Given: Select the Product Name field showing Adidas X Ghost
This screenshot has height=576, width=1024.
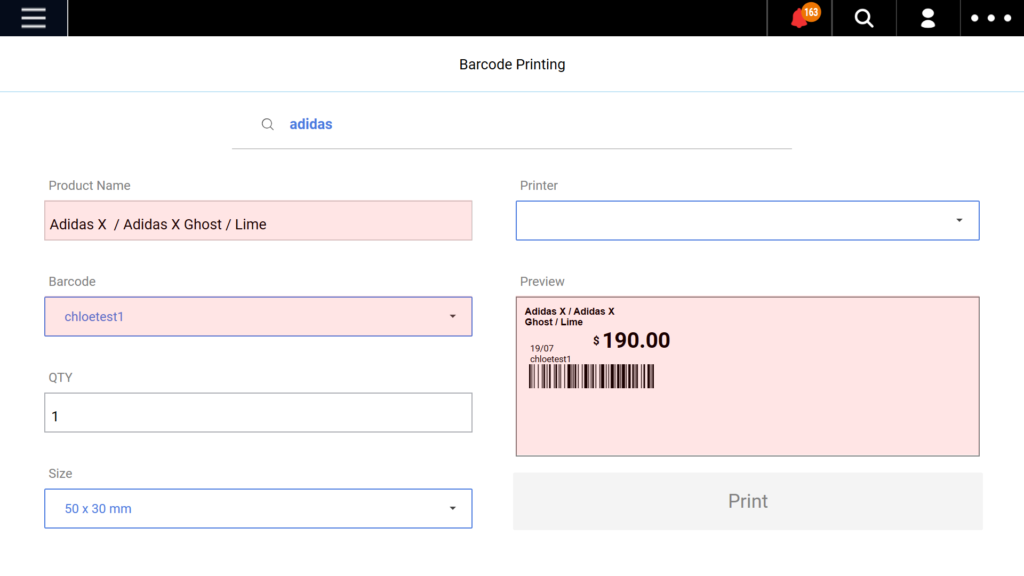Looking at the screenshot, I should (x=257, y=220).
